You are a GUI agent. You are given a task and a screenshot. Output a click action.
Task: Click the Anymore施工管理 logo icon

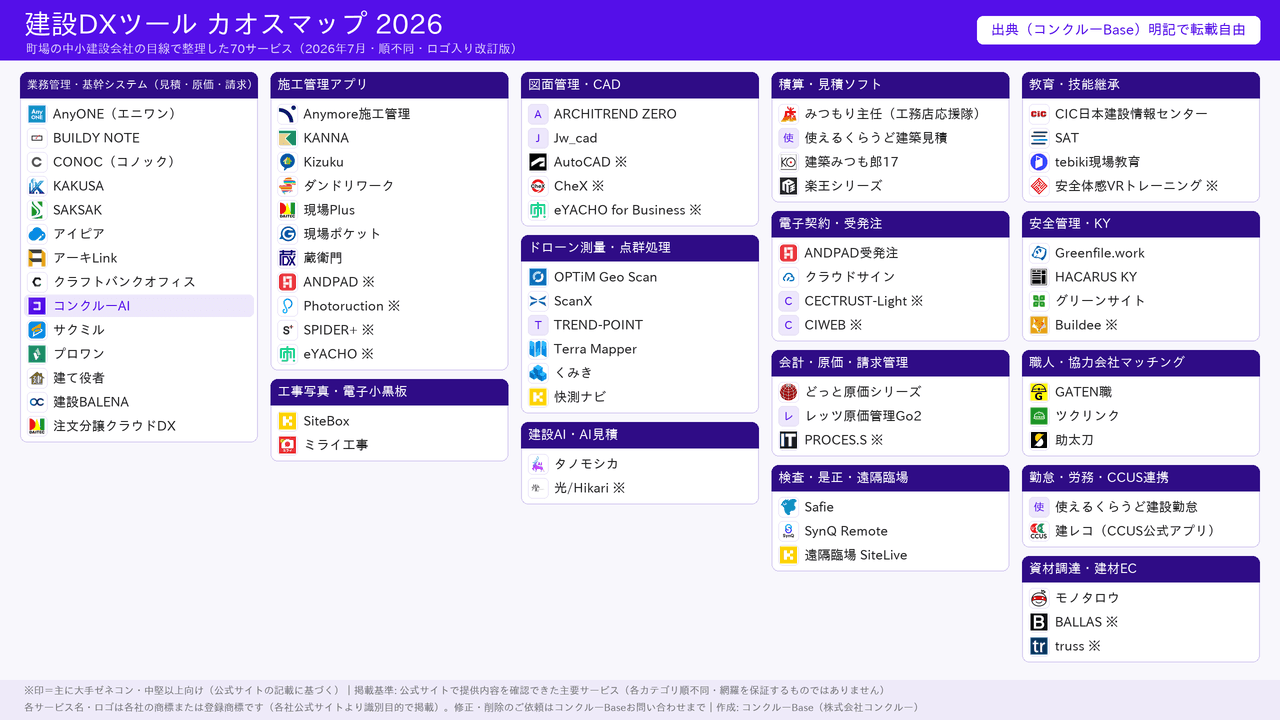[x=287, y=114]
